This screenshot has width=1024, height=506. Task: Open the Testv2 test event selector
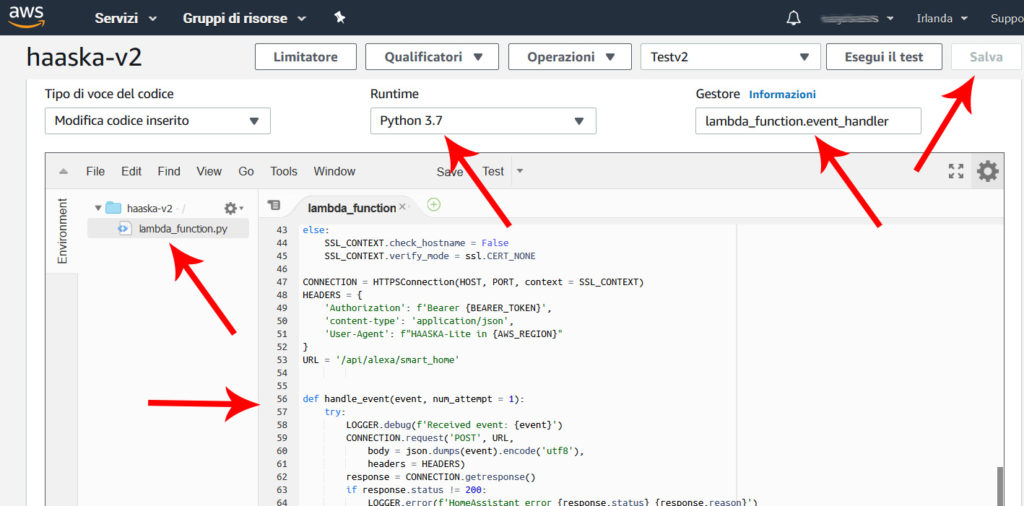(731, 57)
